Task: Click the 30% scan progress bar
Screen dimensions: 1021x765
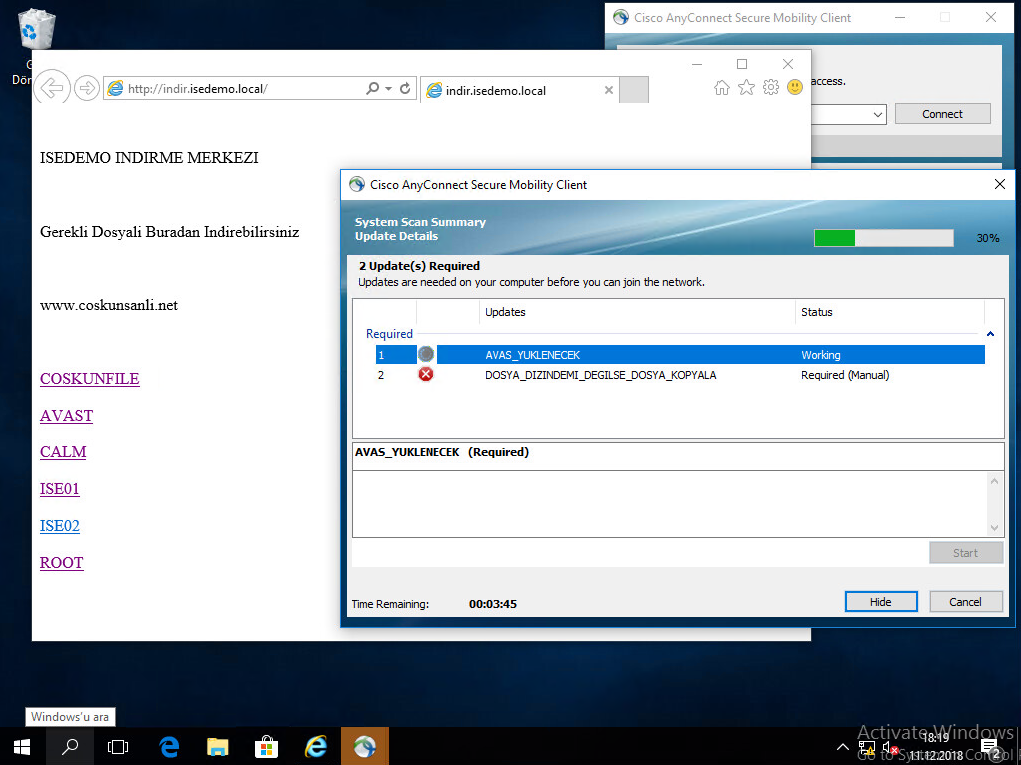Action: pyautogui.click(x=884, y=238)
